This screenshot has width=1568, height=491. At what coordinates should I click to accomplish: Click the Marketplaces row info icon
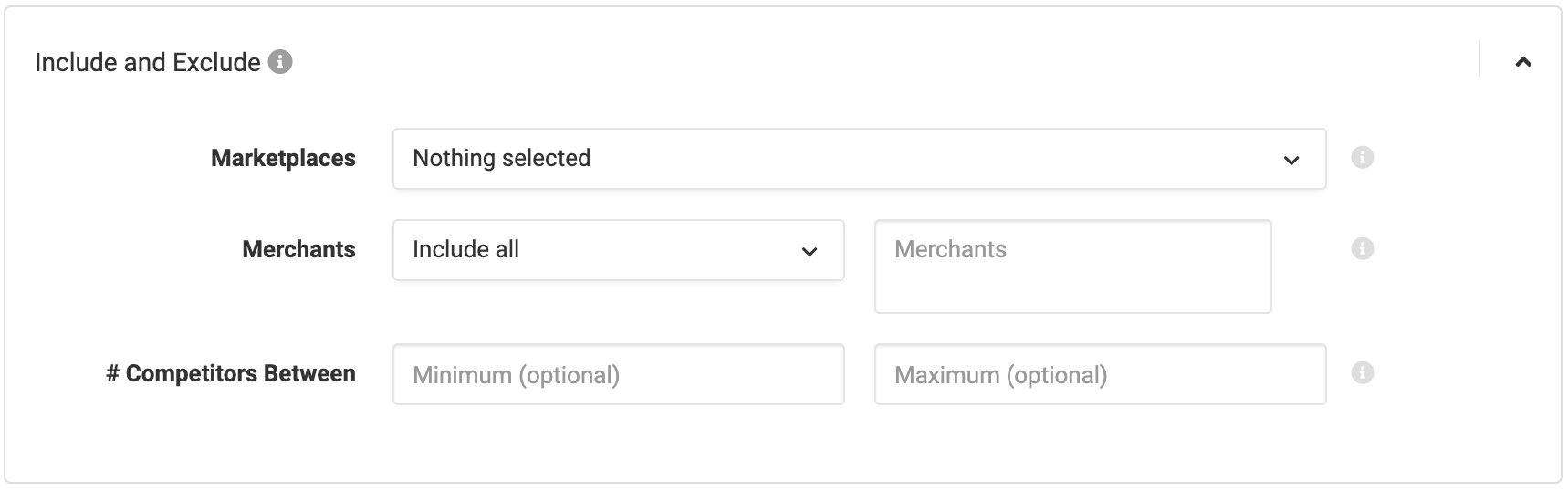[x=1363, y=158]
